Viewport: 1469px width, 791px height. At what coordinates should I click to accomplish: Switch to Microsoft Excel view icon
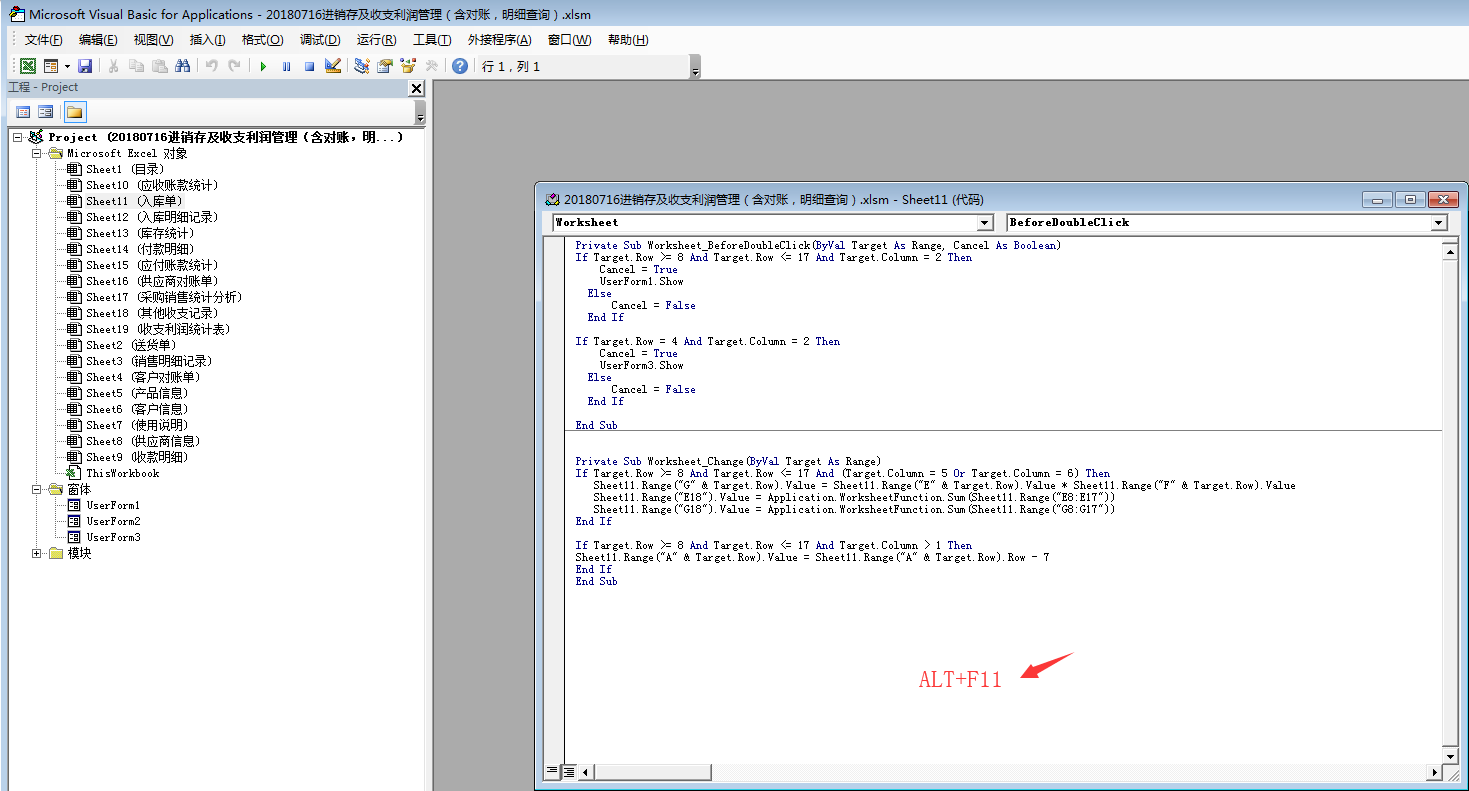pyautogui.click(x=28, y=66)
